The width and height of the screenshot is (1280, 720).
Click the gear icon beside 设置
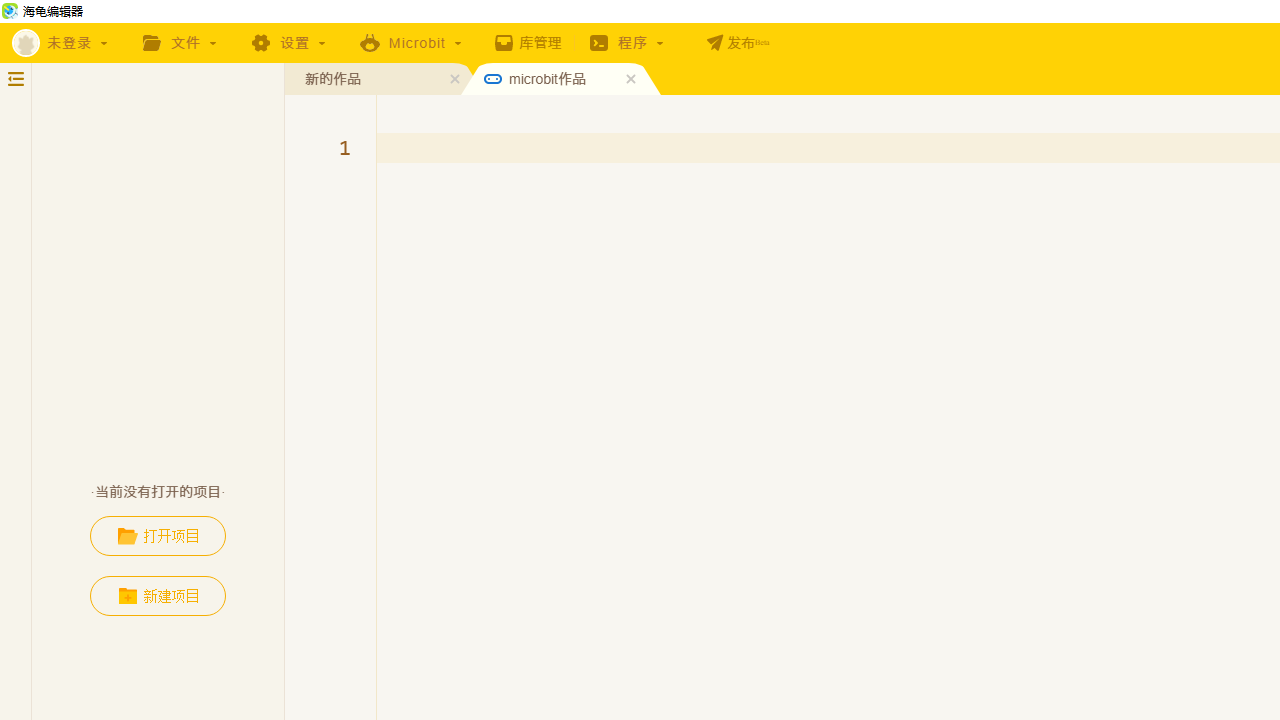click(261, 43)
